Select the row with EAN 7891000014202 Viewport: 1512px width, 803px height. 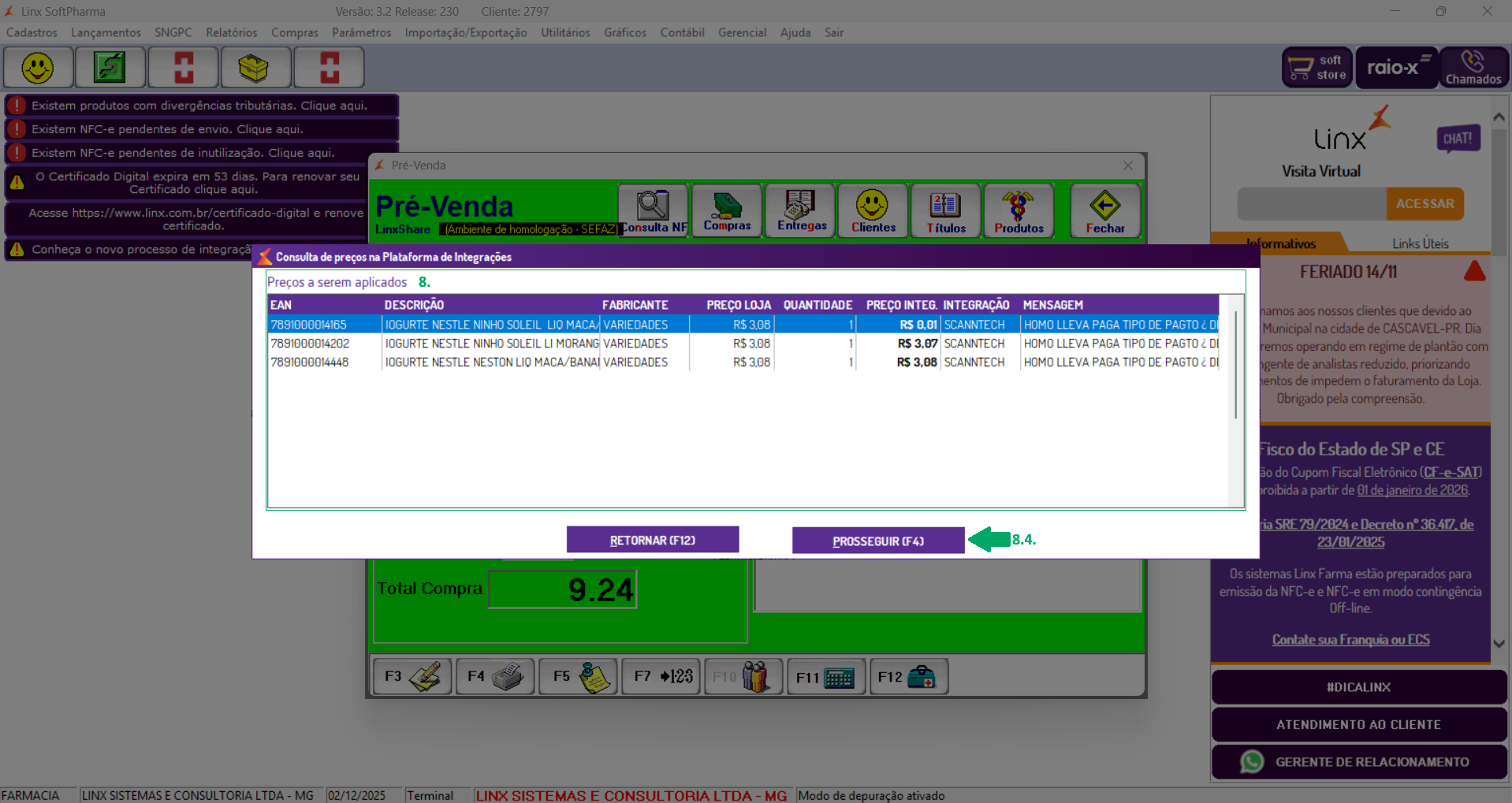pyautogui.click(x=743, y=344)
